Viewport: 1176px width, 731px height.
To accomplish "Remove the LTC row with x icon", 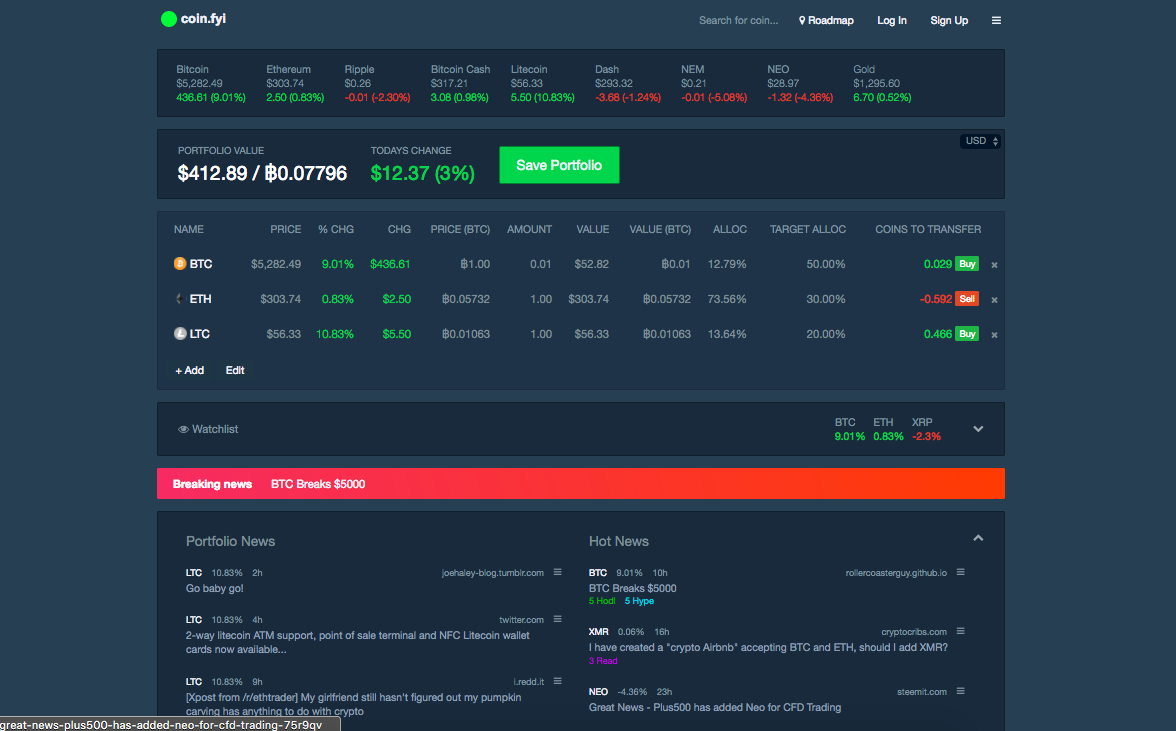I will tap(994, 335).
